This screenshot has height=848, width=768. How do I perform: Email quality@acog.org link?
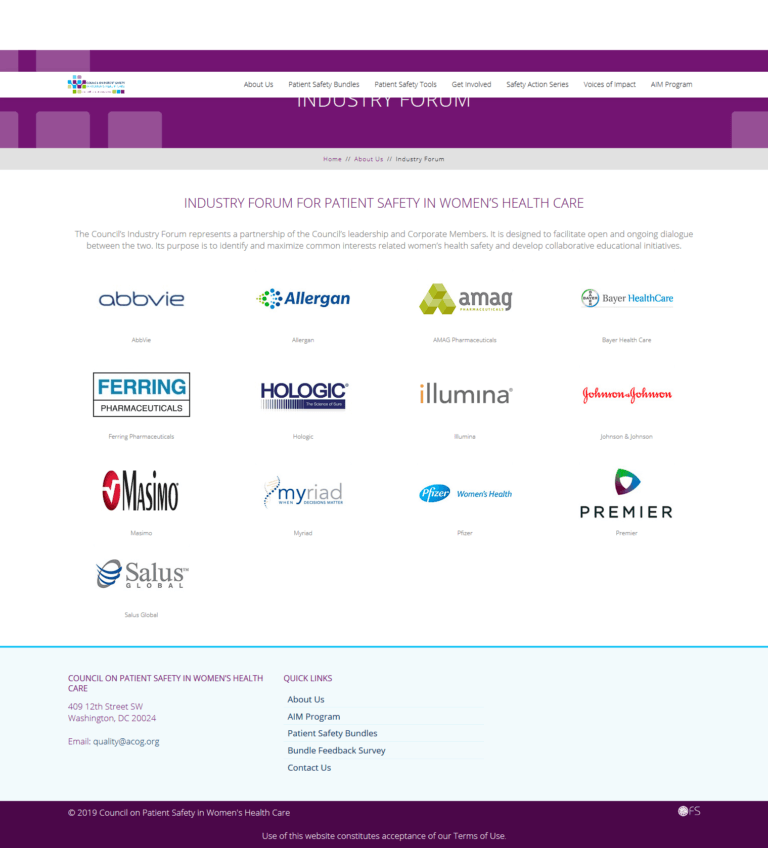(x=126, y=741)
